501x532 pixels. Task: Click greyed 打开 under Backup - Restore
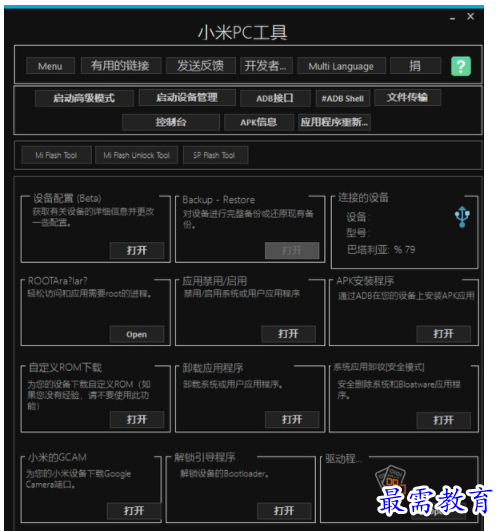[292, 250]
